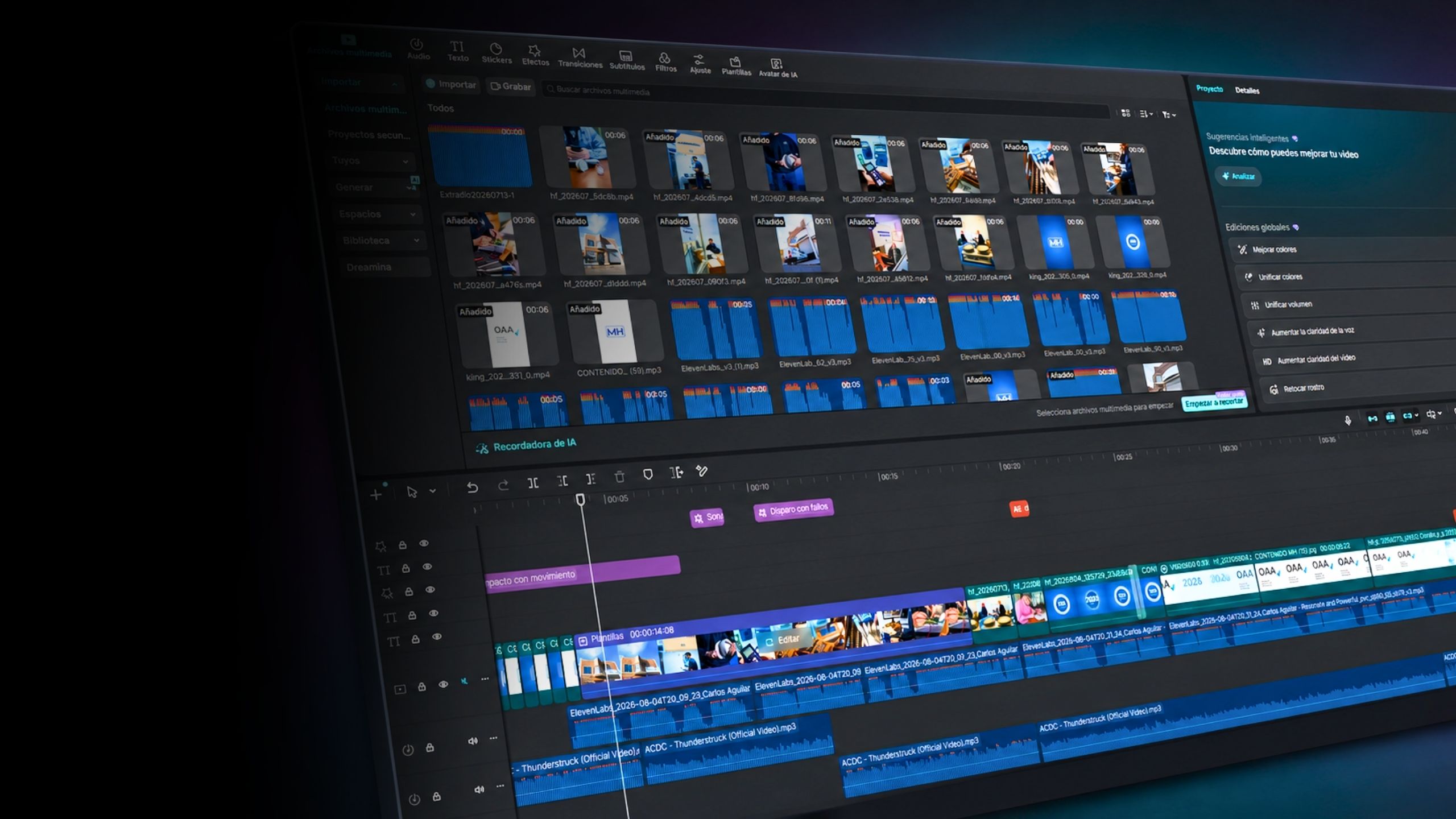Switch to the Efectos tab
Screen dimensions: 1456x819
(535, 56)
